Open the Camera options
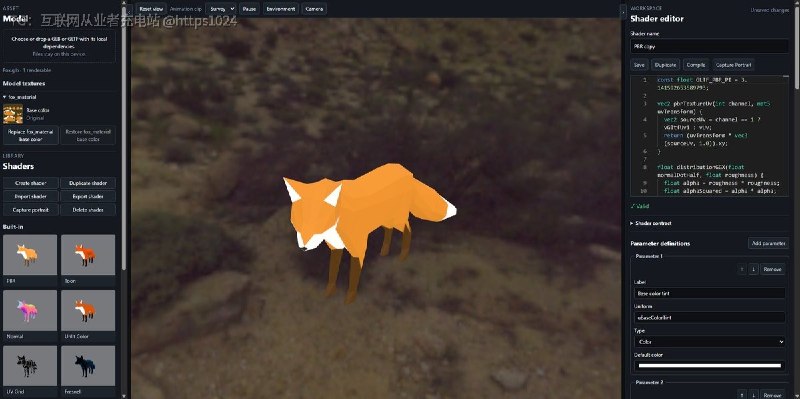 click(314, 9)
